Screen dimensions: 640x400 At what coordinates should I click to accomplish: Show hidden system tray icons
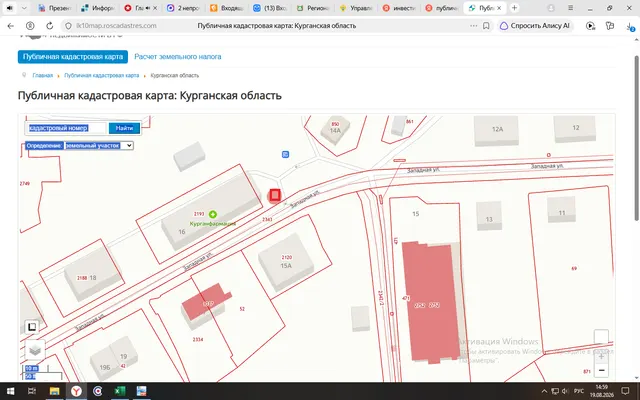(x=544, y=391)
